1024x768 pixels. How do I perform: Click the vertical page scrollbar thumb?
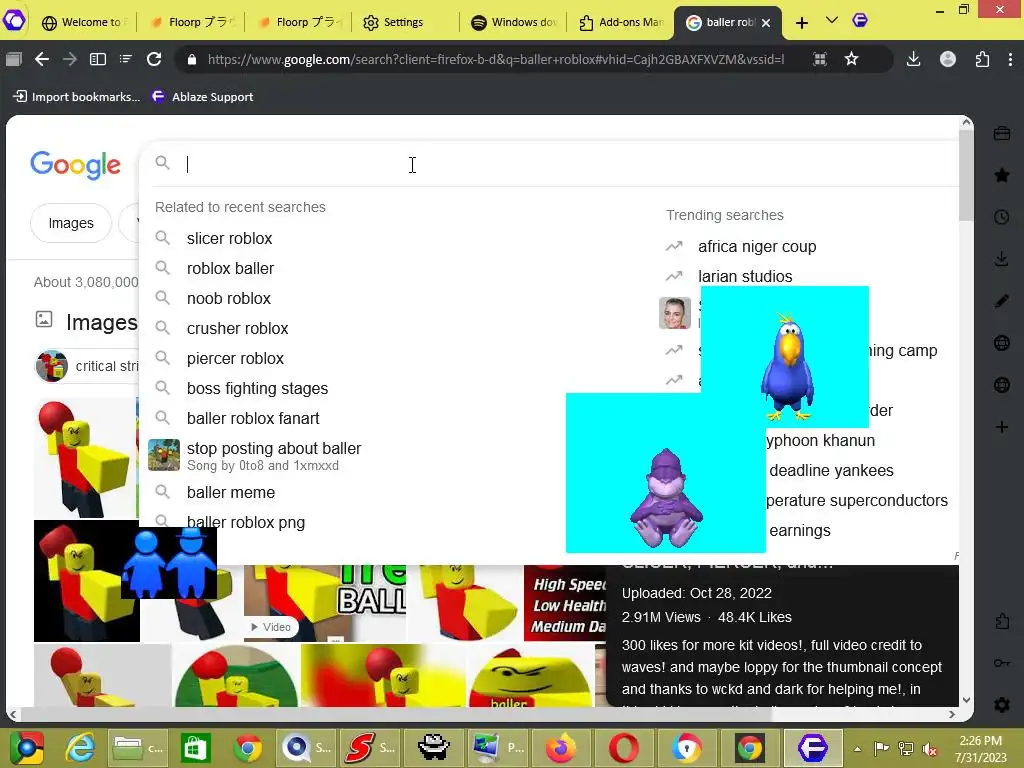pos(966,176)
